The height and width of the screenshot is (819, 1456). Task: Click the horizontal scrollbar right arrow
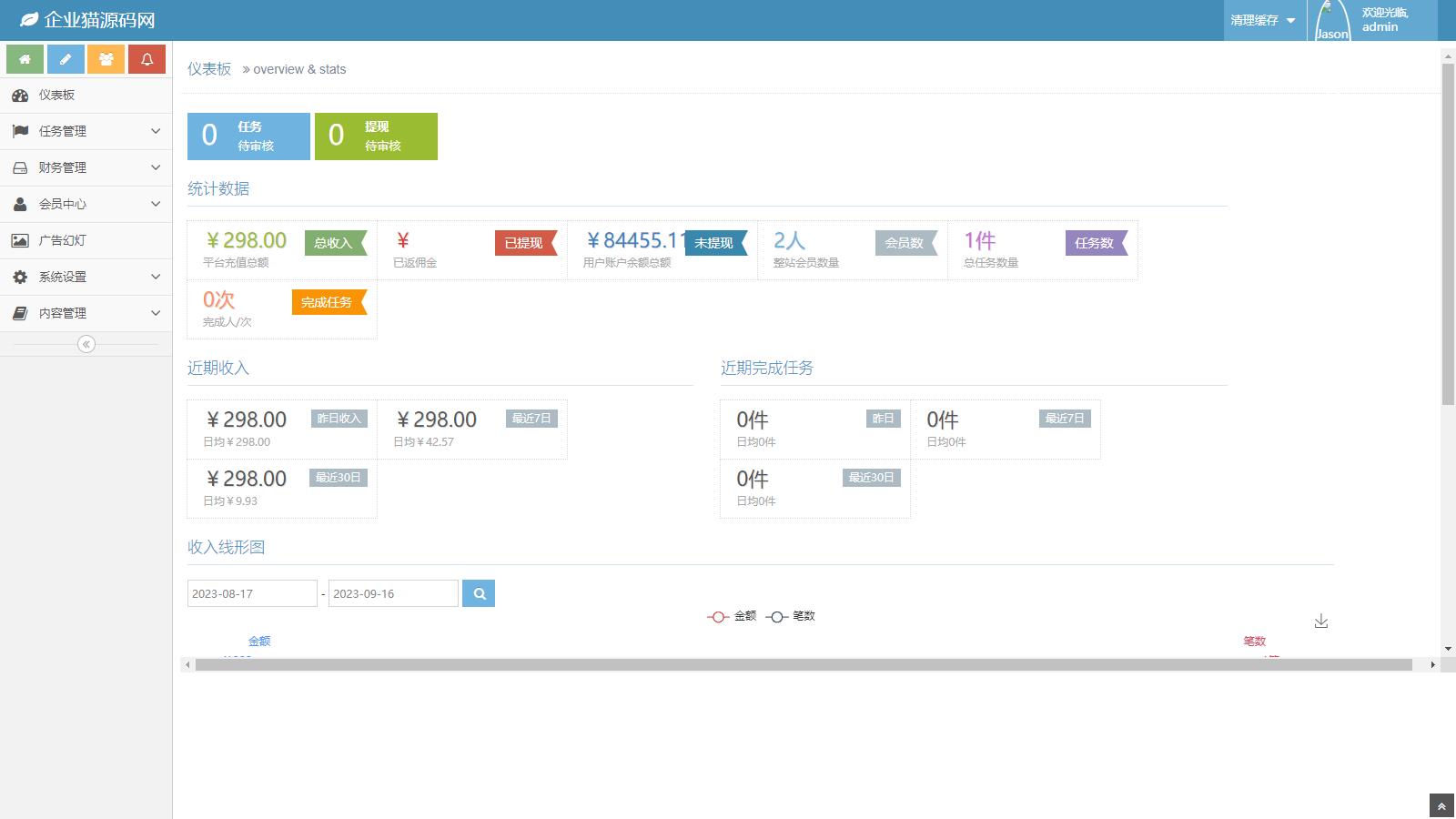[x=1432, y=665]
